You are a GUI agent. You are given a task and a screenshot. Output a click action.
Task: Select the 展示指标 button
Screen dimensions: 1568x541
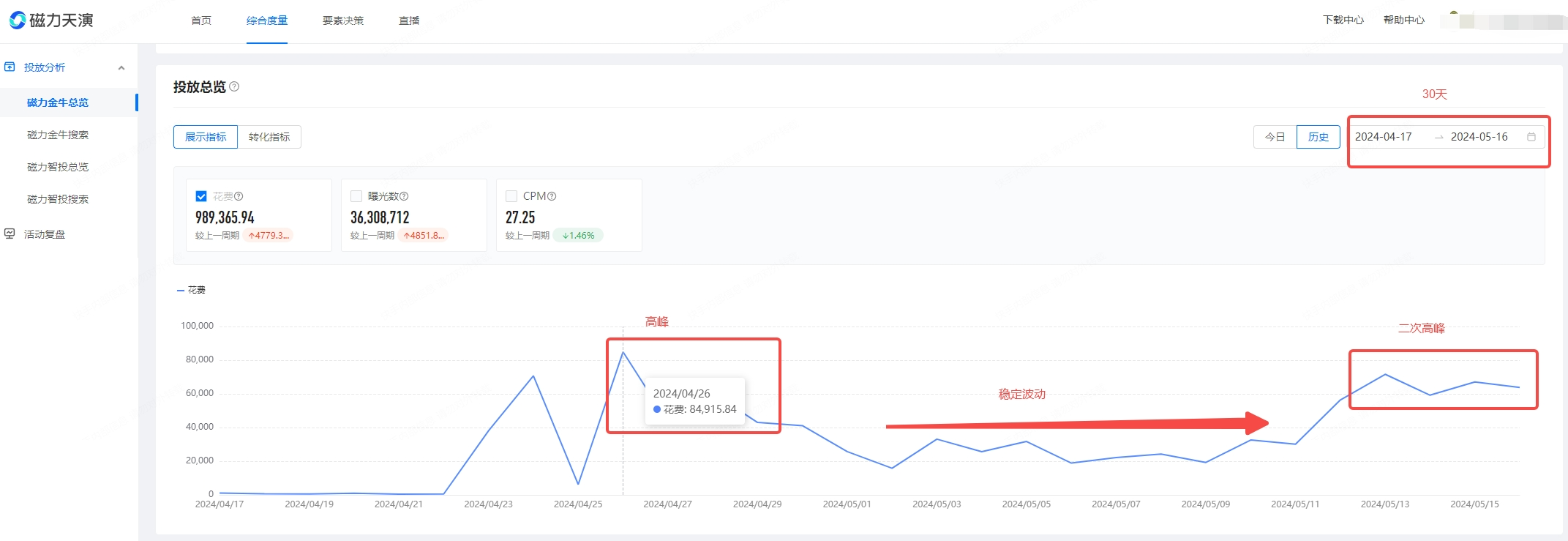pyautogui.click(x=206, y=137)
